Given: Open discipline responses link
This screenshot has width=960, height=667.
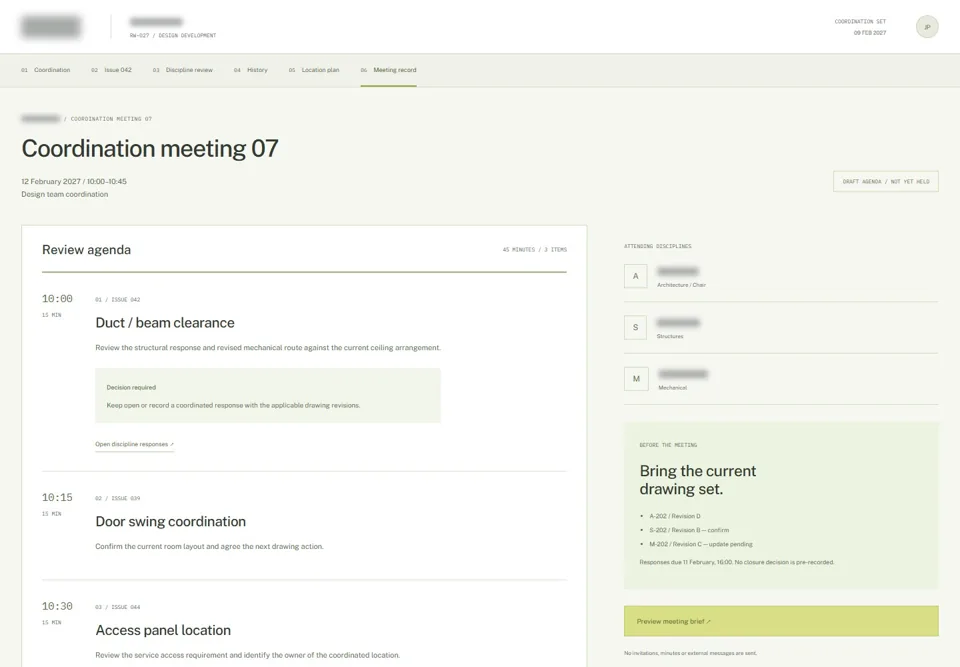Looking at the screenshot, I should pyautogui.click(x=134, y=444).
